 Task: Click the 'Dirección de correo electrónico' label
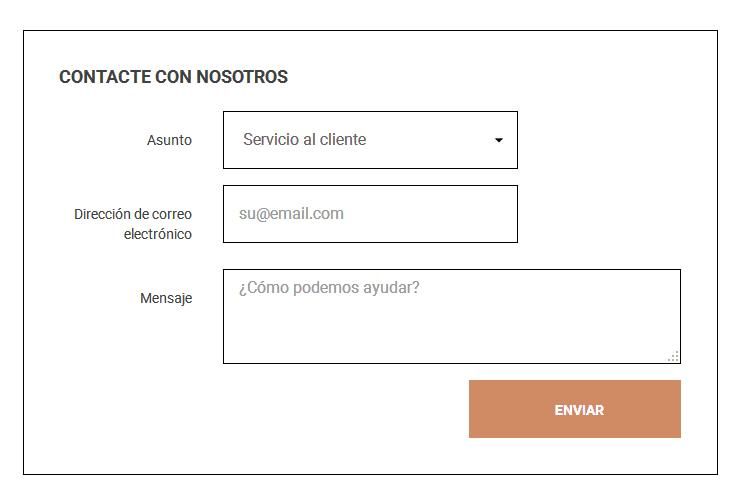tap(133, 224)
